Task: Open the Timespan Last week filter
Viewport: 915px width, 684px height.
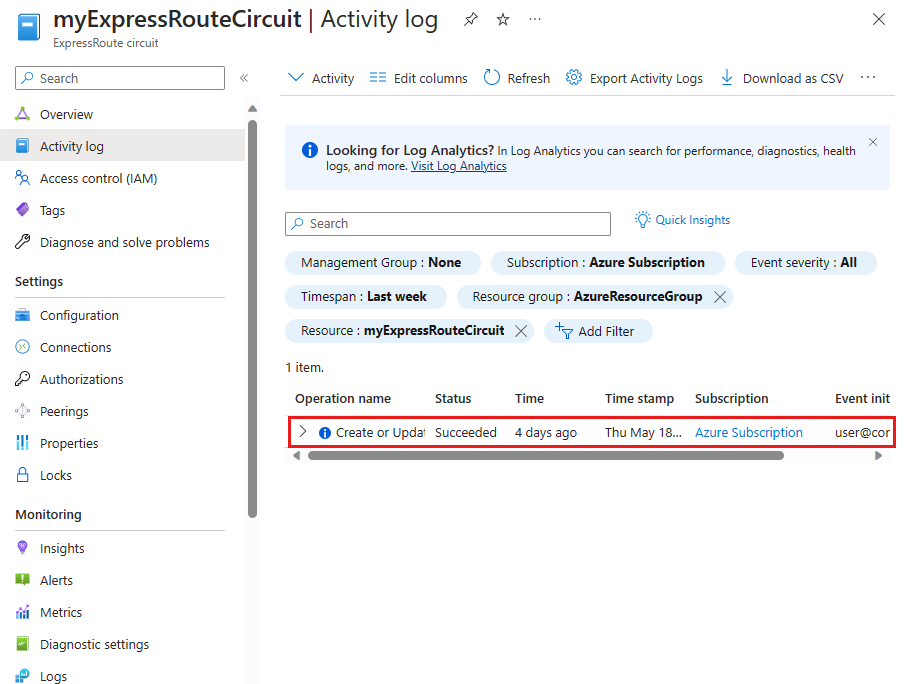Action: [364, 297]
